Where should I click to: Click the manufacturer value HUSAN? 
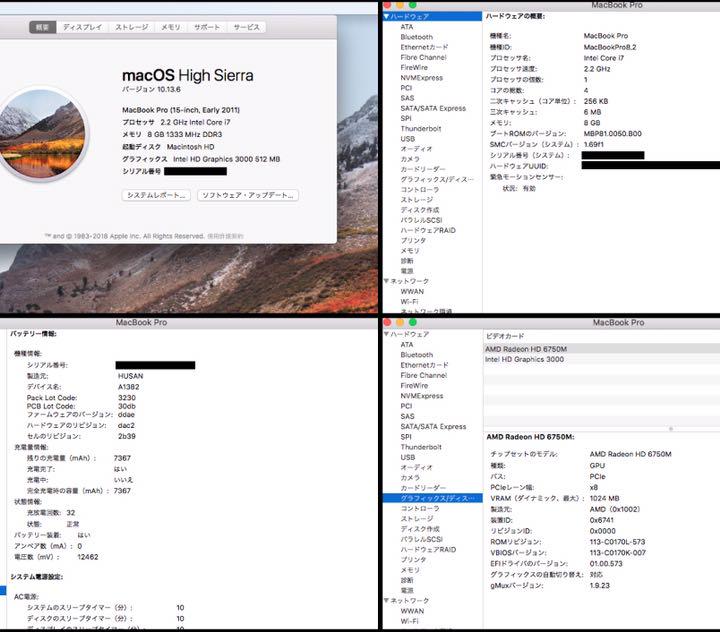[x=130, y=376]
